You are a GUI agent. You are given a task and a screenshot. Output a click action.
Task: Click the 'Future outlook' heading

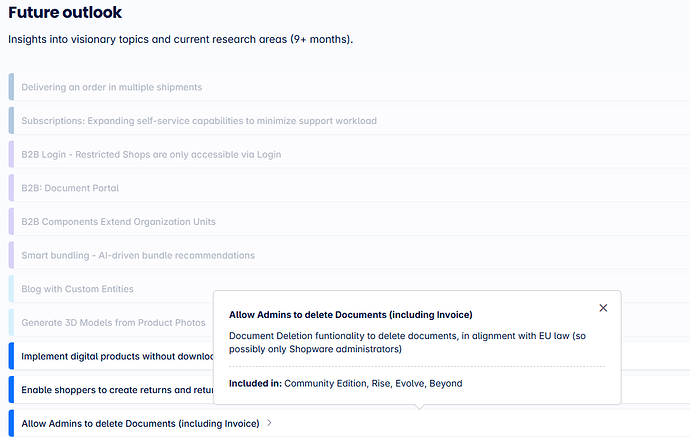(65, 13)
